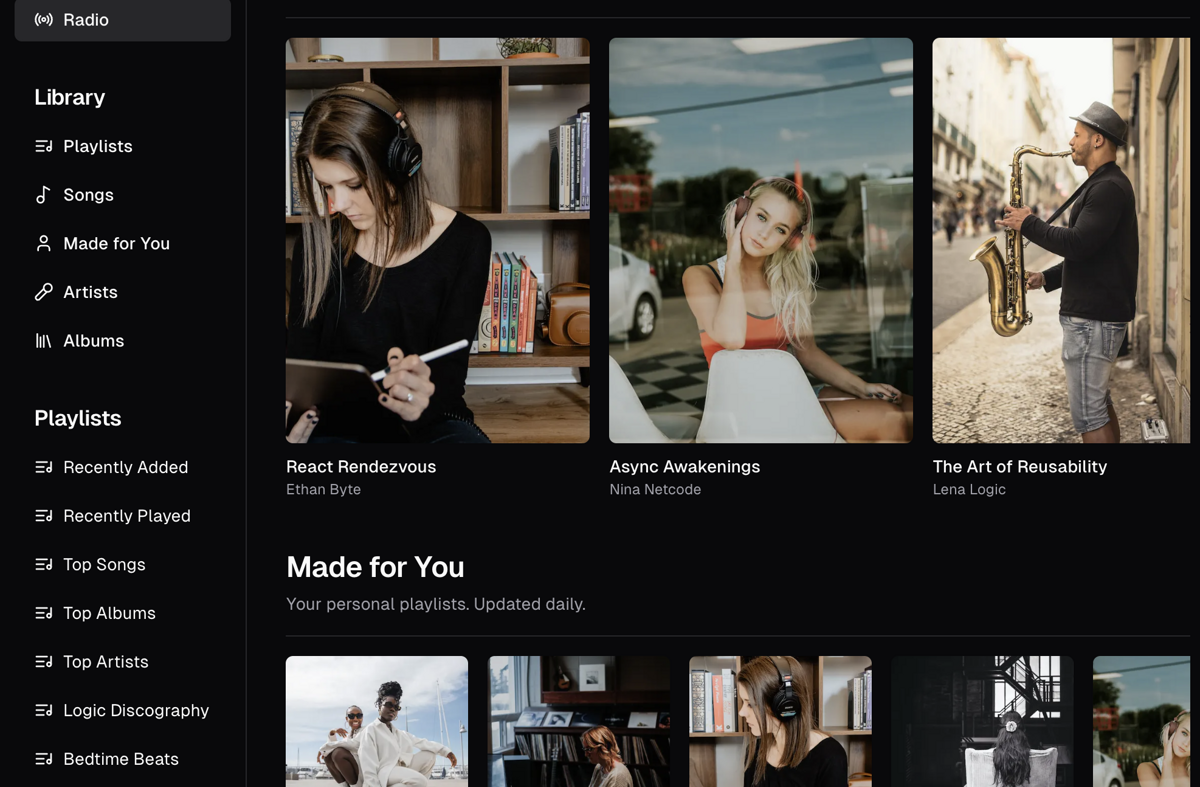Open the React Rendezvous album cover
1200x787 pixels.
[437, 240]
